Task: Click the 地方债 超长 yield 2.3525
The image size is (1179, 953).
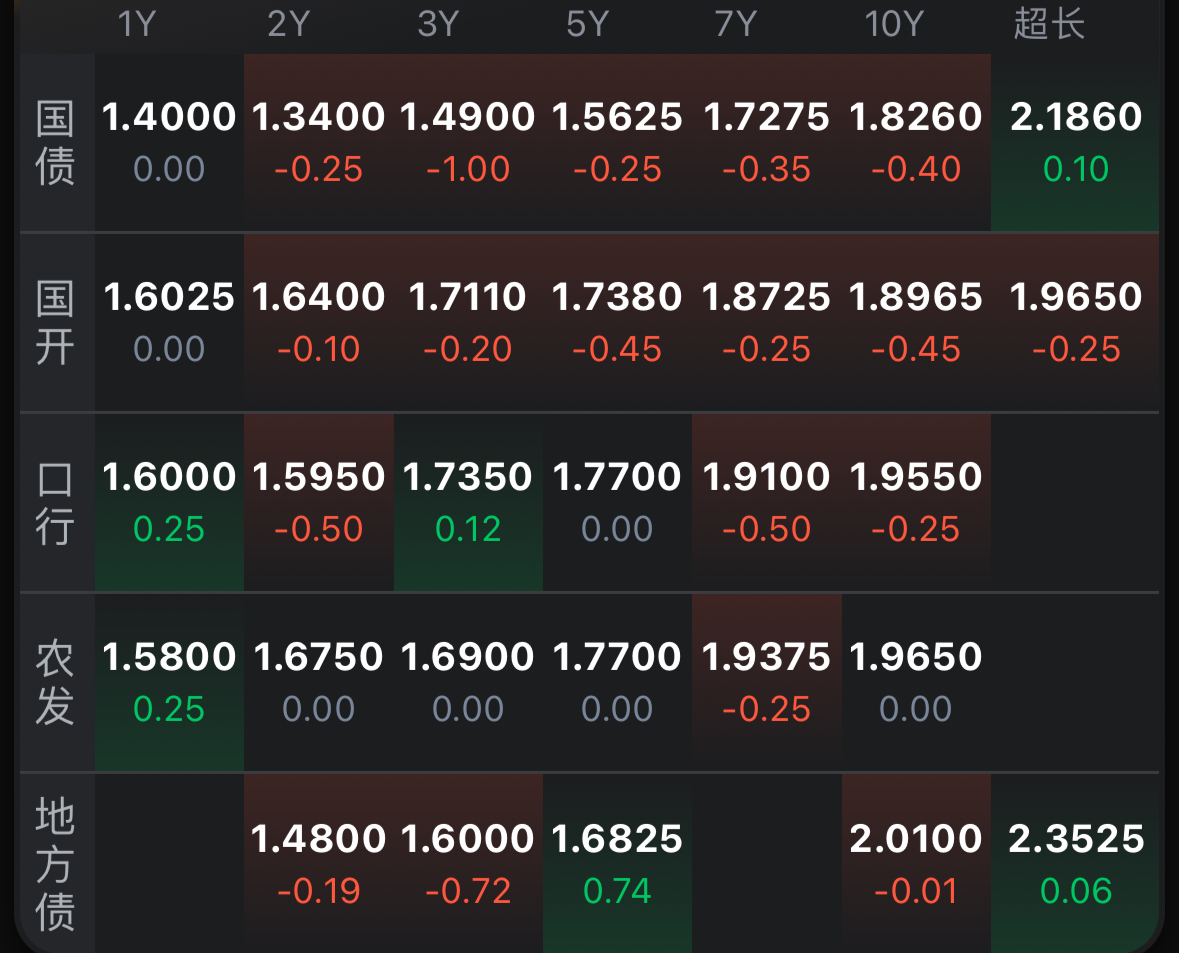Action: click(1075, 862)
